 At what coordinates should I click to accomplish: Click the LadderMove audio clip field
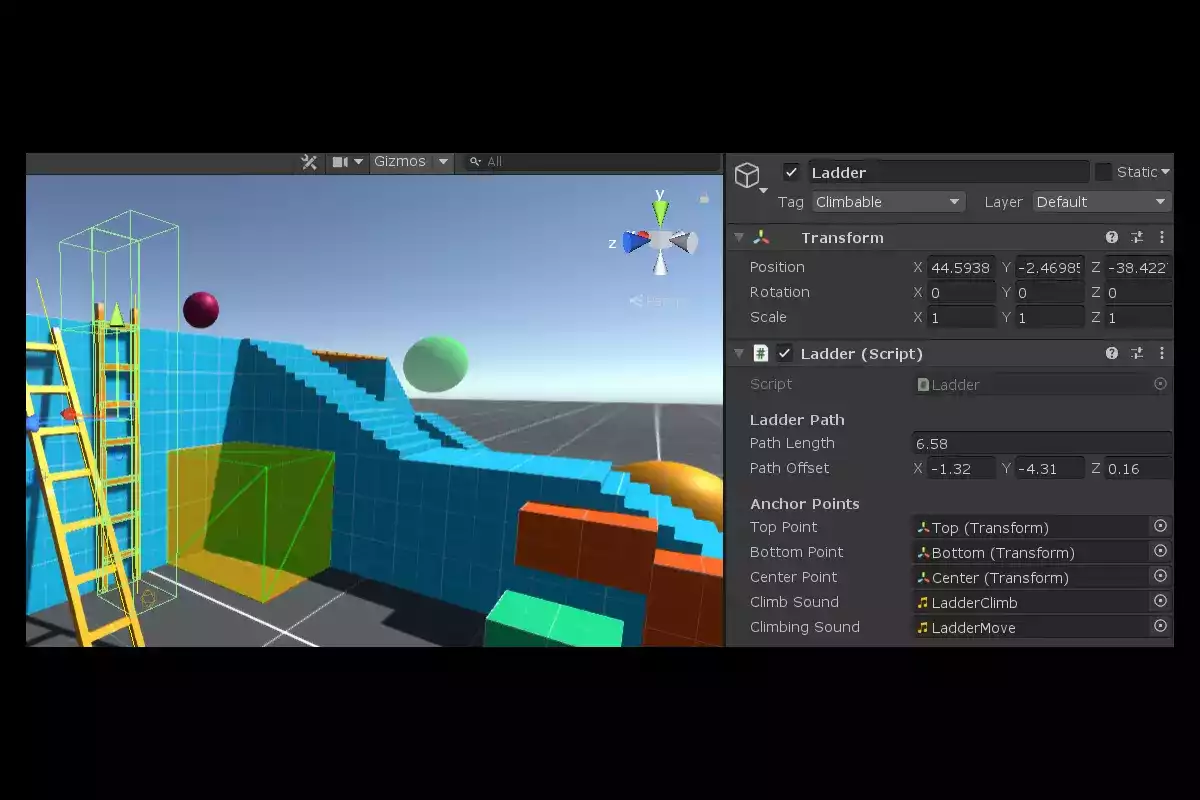click(x=1031, y=627)
